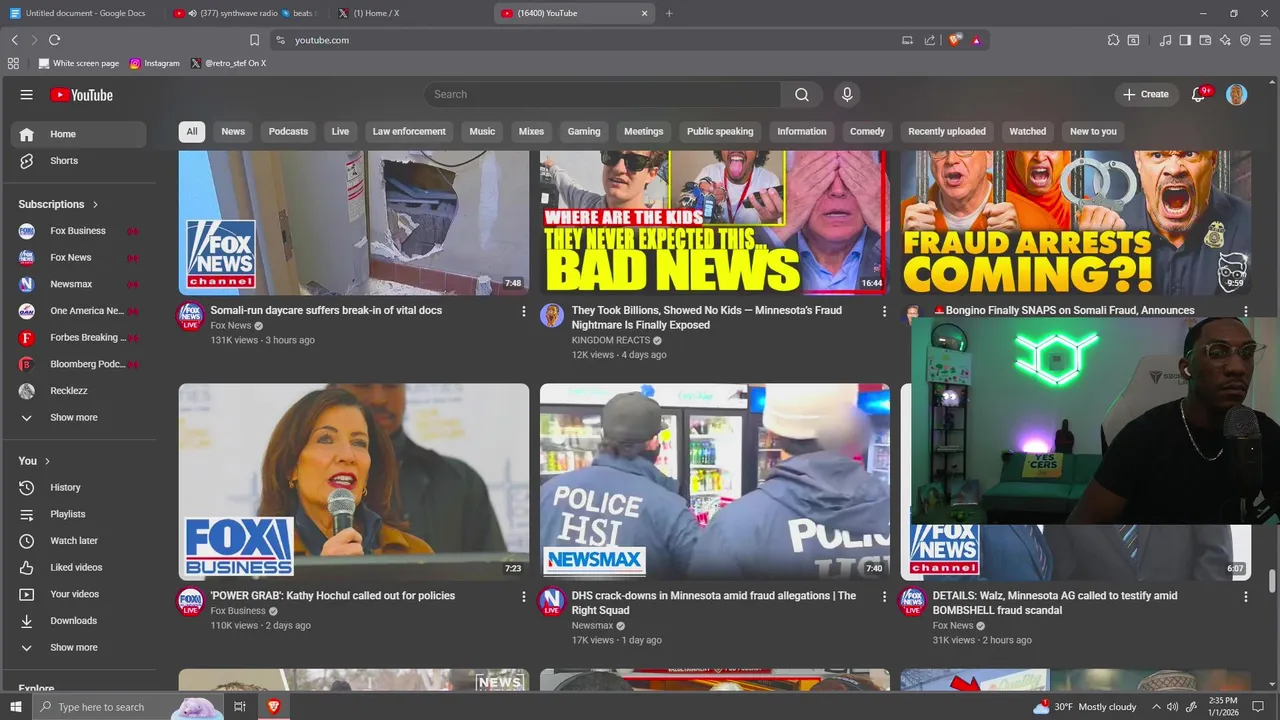Switch to the Home / X tab

408,13
